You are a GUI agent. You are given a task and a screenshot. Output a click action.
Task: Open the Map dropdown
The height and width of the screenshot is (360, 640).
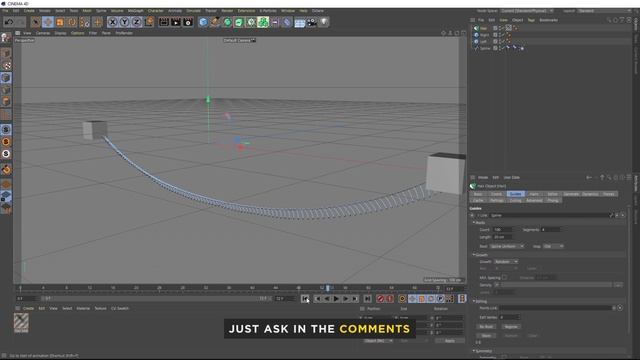coord(553,246)
